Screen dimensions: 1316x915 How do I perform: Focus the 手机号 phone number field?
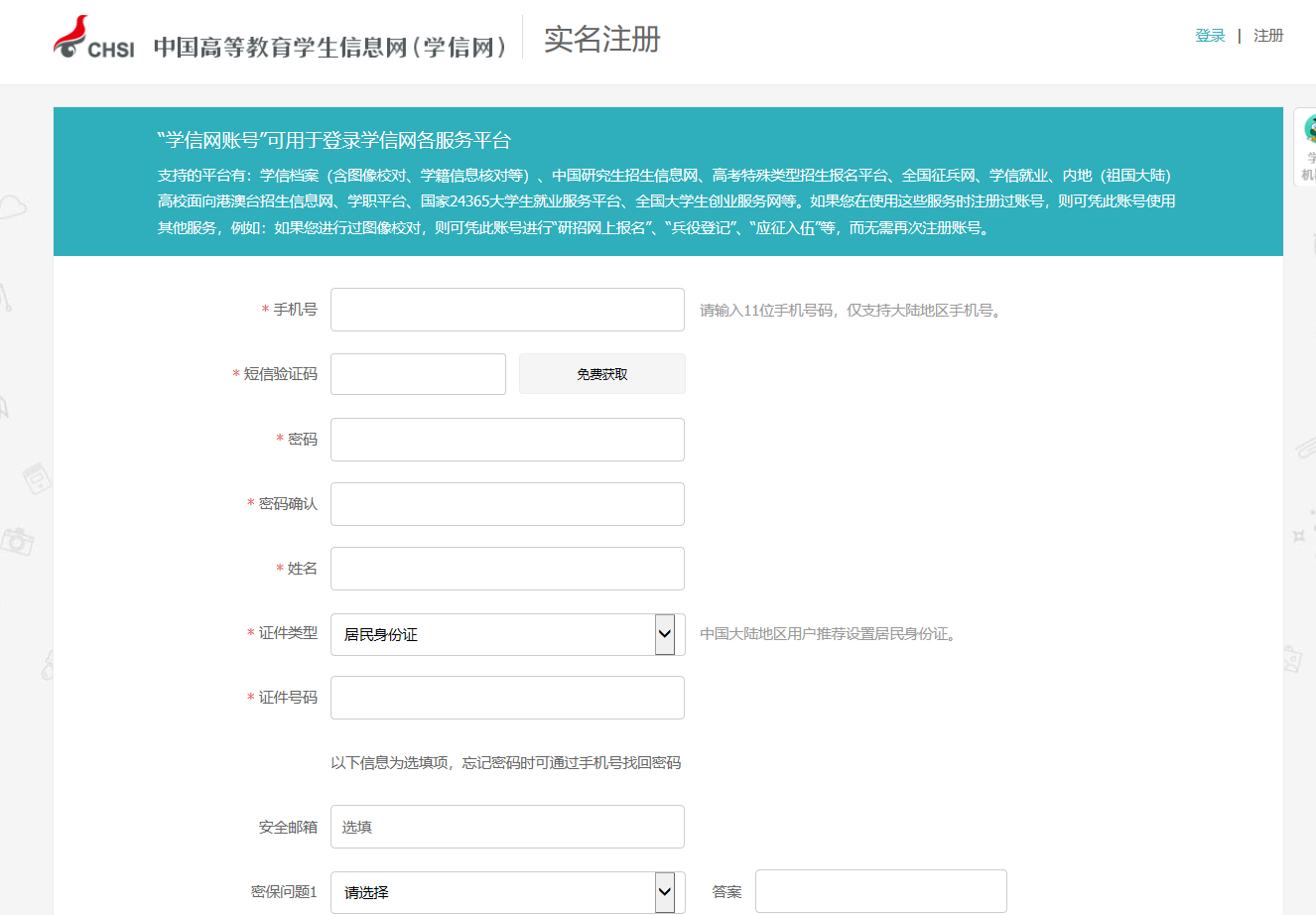507,310
